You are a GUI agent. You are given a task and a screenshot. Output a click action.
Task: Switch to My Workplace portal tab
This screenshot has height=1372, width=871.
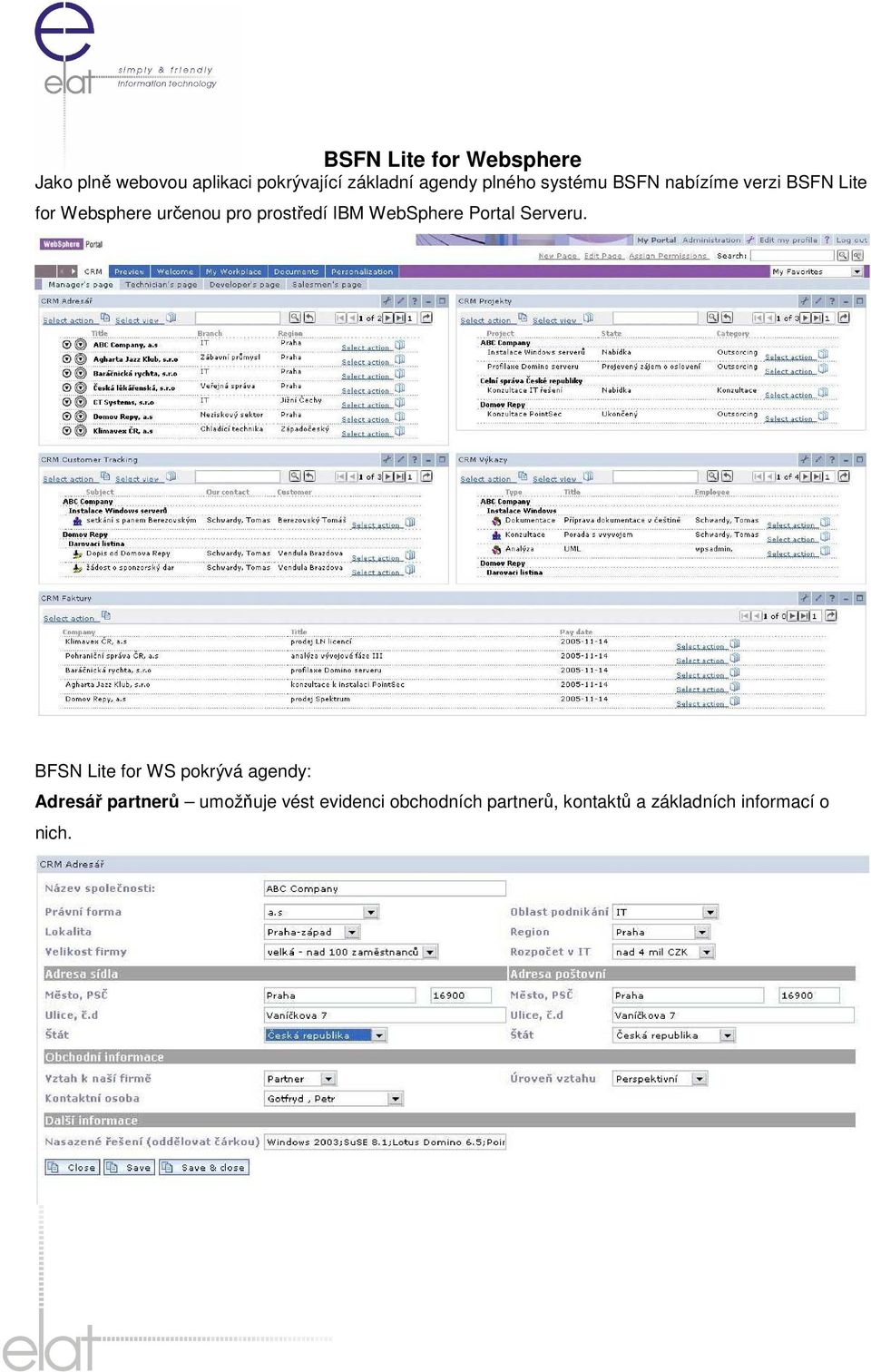pos(233,271)
